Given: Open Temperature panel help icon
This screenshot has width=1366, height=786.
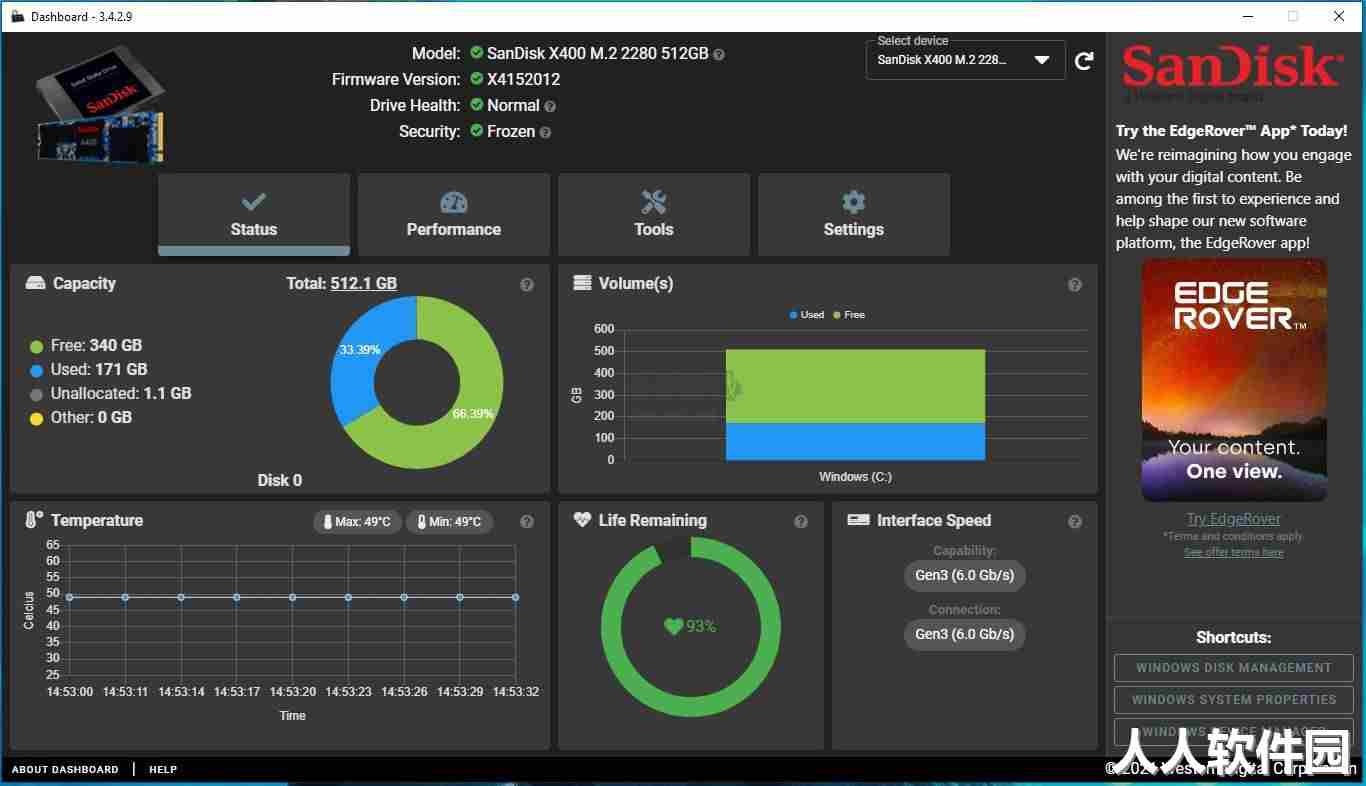Looking at the screenshot, I should 527,522.
